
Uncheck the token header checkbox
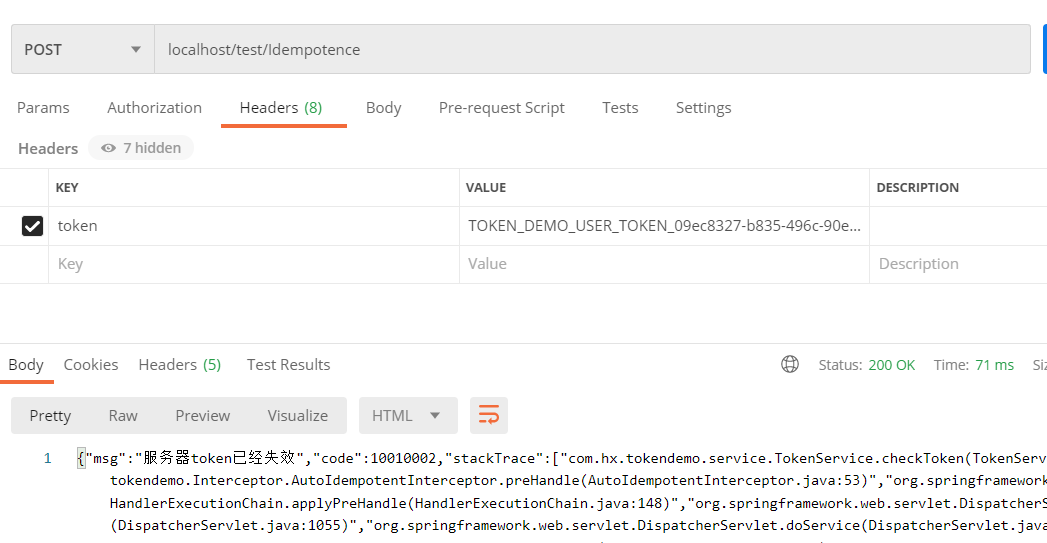coord(32,226)
